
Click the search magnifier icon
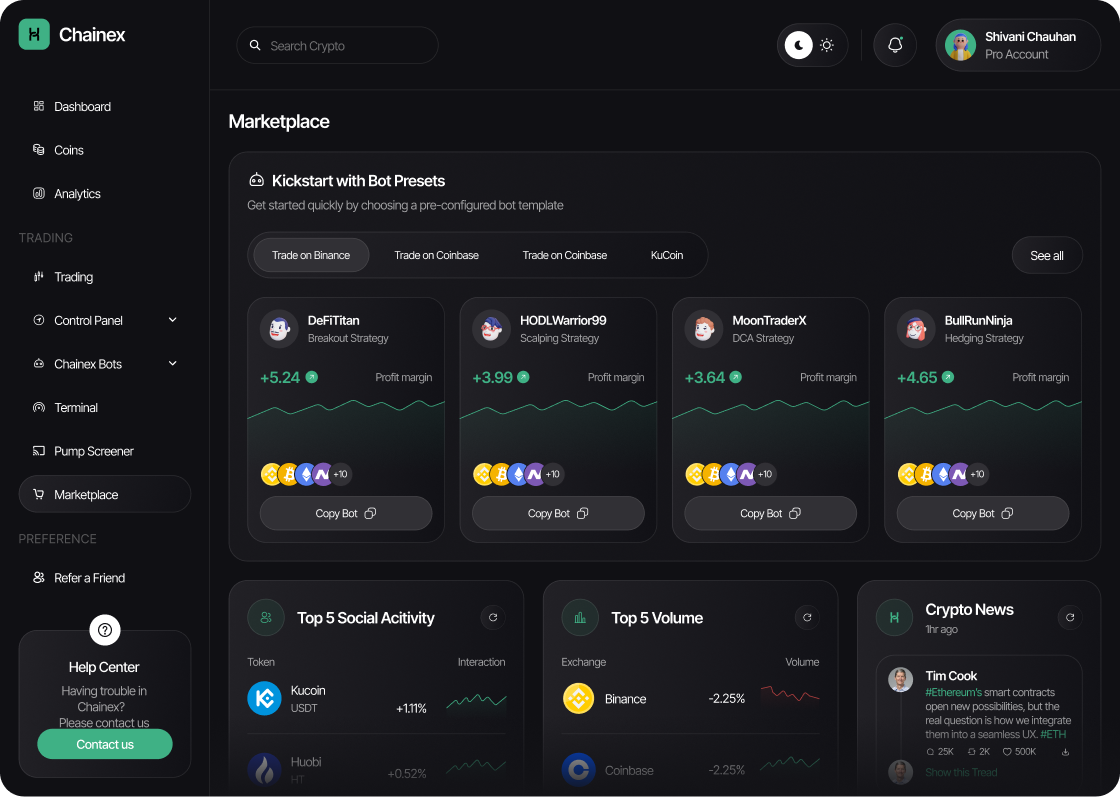255,46
